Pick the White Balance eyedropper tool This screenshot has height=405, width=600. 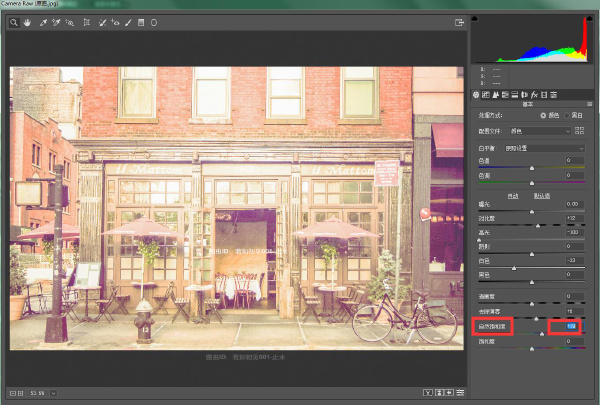tap(43, 21)
